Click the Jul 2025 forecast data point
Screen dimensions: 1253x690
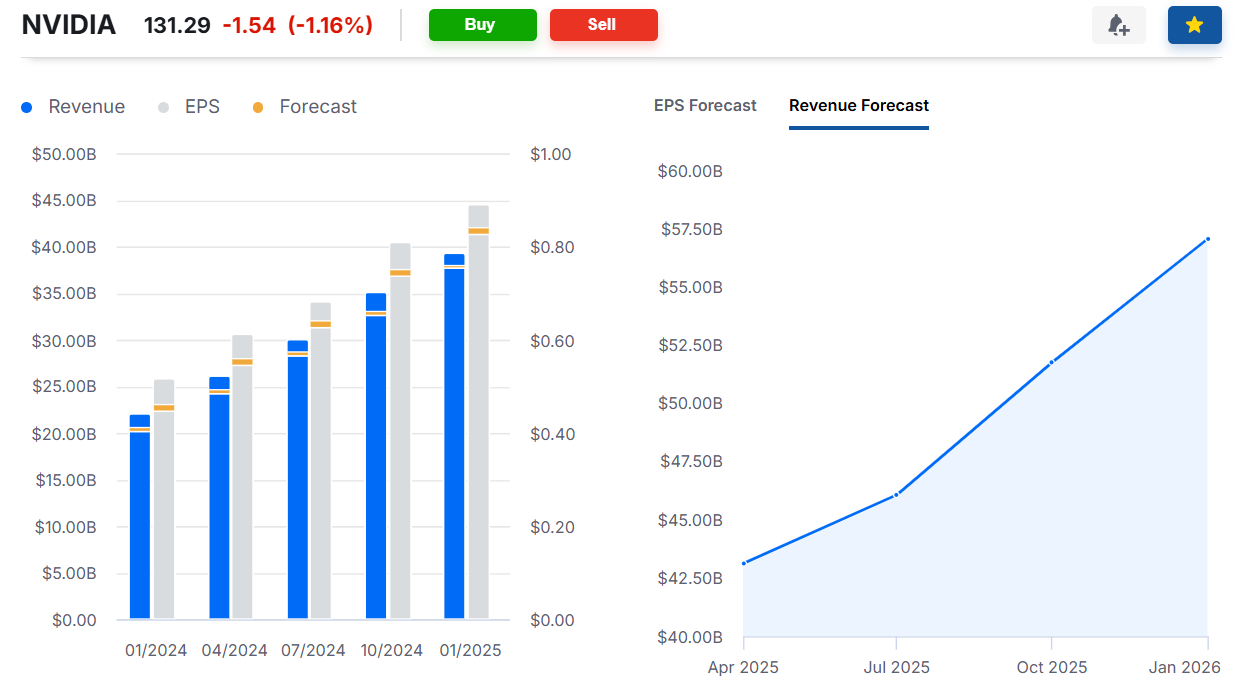pos(896,494)
